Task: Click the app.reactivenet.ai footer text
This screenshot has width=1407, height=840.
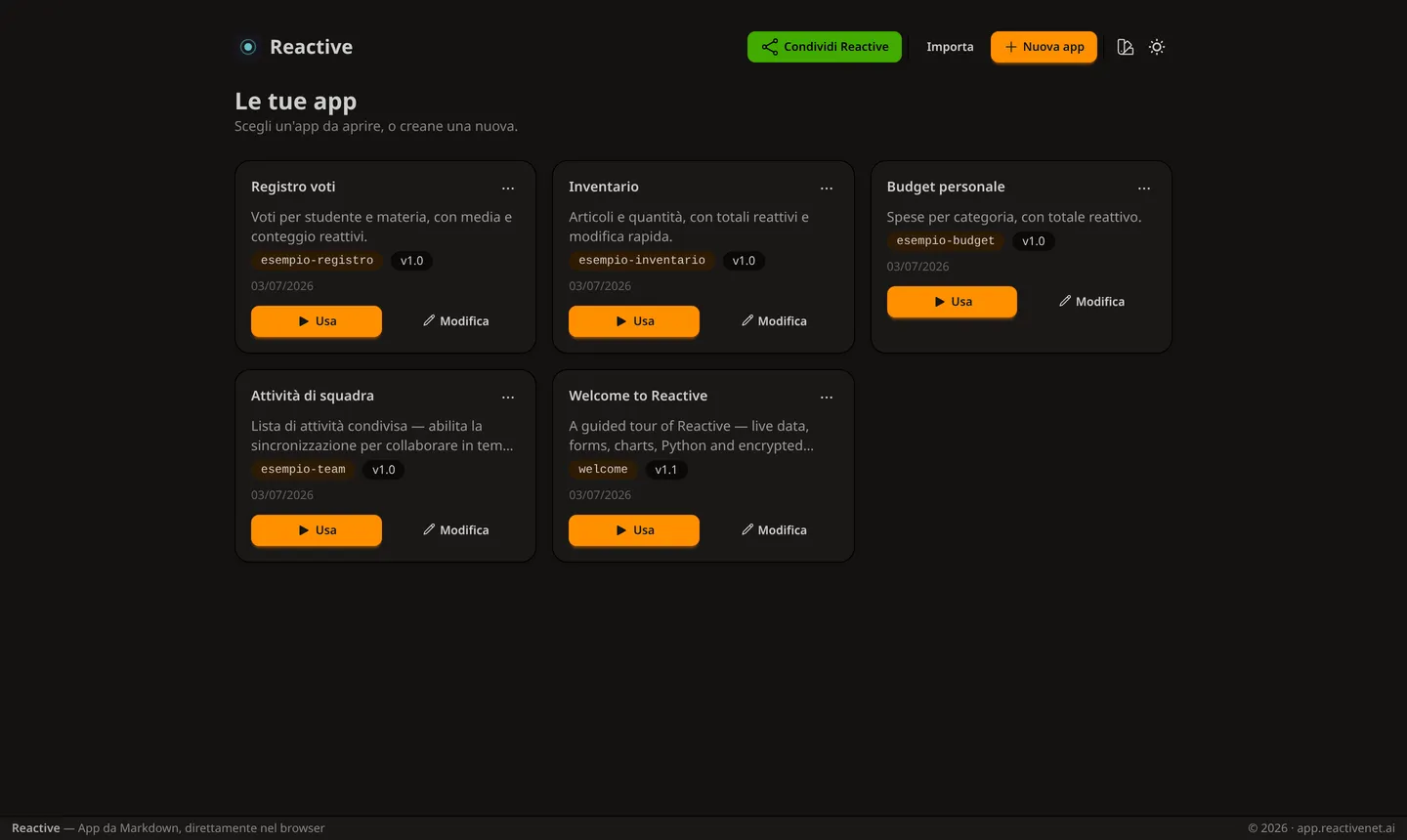Action: click(x=1345, y=828)
